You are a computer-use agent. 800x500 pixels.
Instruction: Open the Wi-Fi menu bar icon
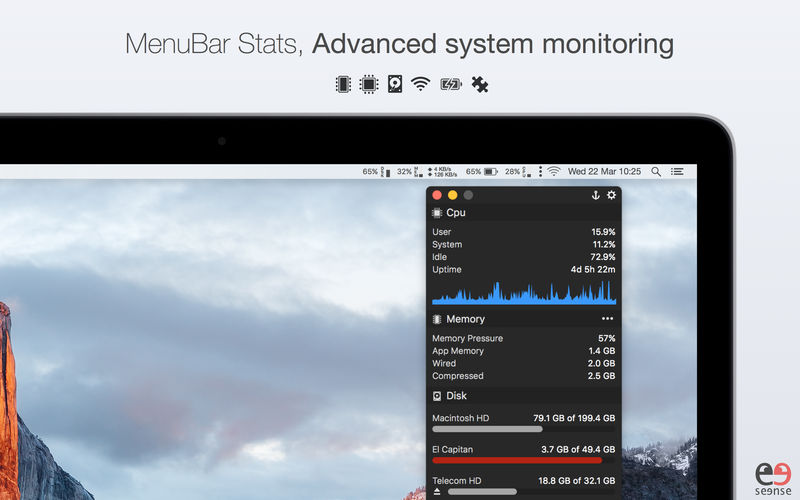click(554, 171)
